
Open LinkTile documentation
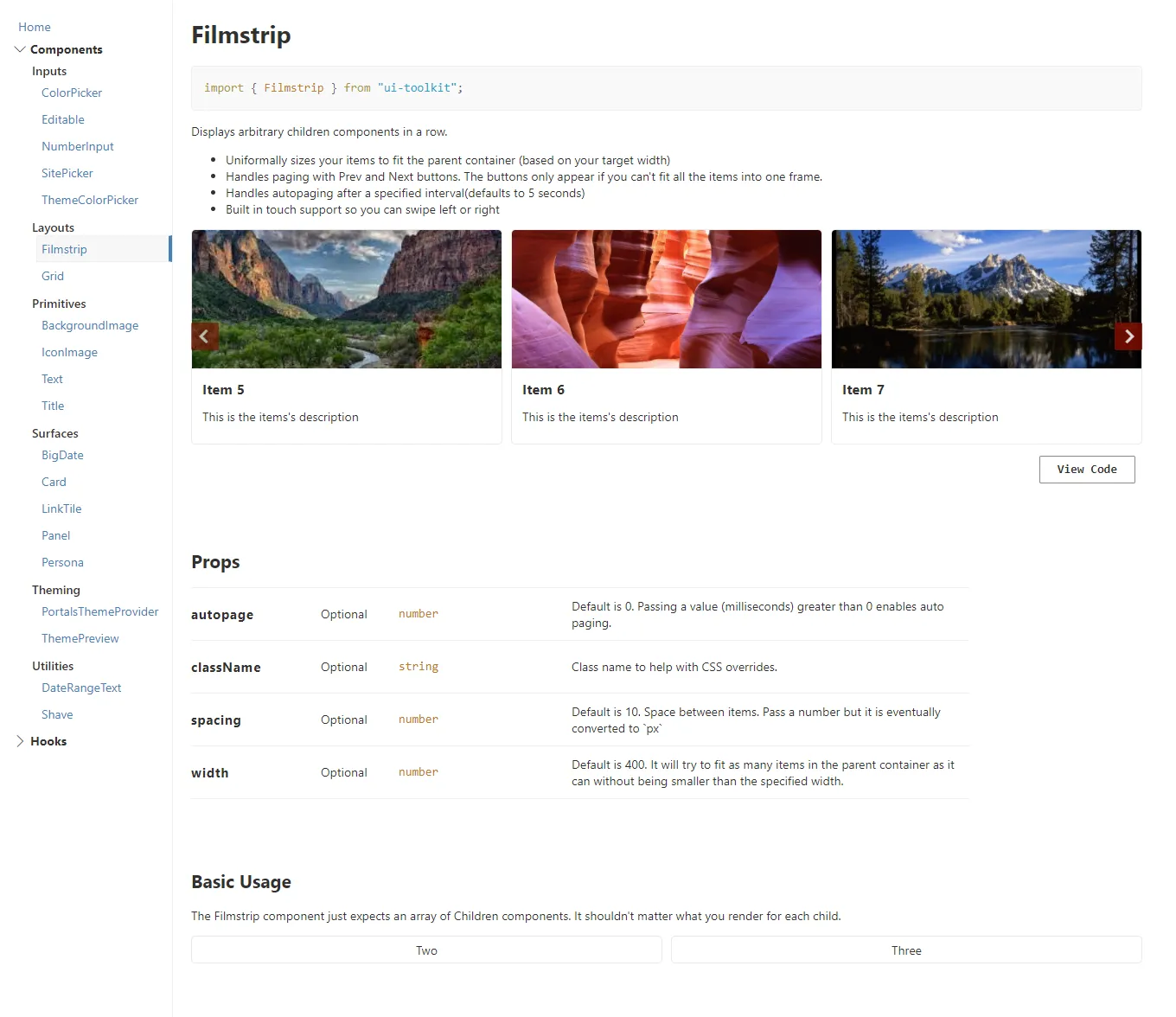pyautogui.click(x=61, y=508)
